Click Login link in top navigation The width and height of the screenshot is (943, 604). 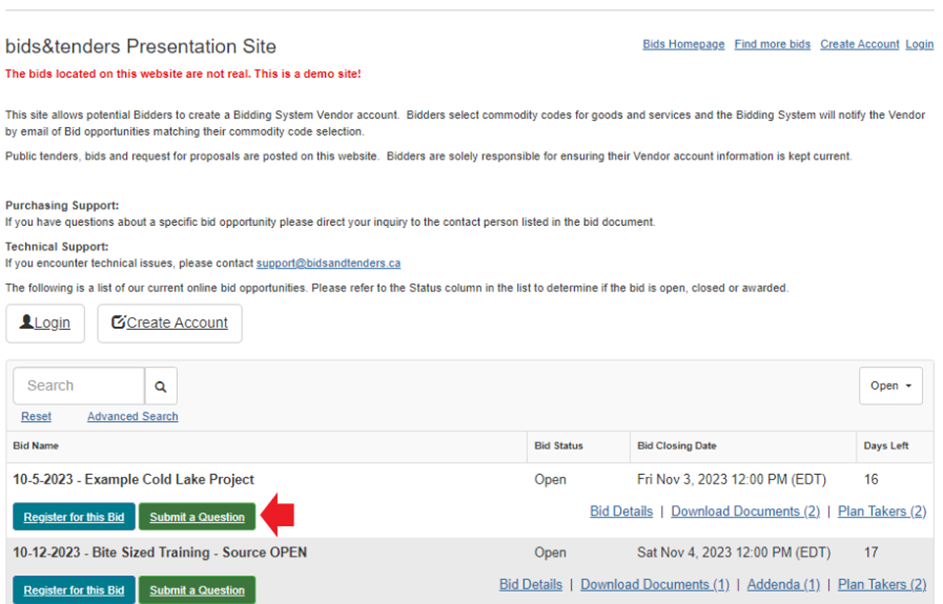tap(920, 45)
